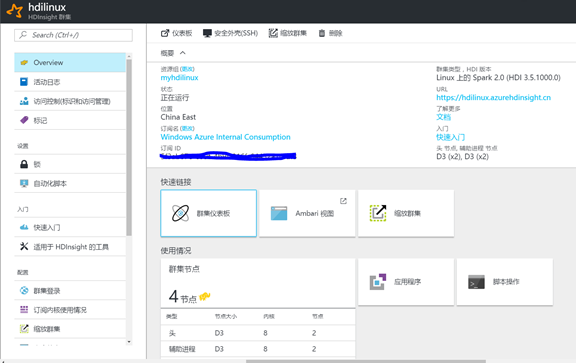Click Linux 上的 Spark 2.0 cluster type text
576x363 pixels.
(x=498, y=78)
